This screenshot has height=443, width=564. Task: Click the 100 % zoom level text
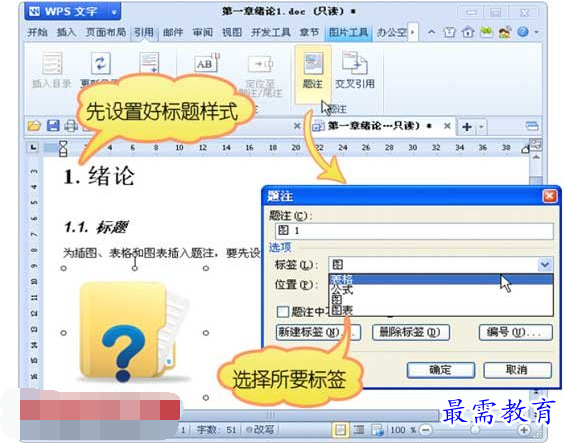pos(403,430)
